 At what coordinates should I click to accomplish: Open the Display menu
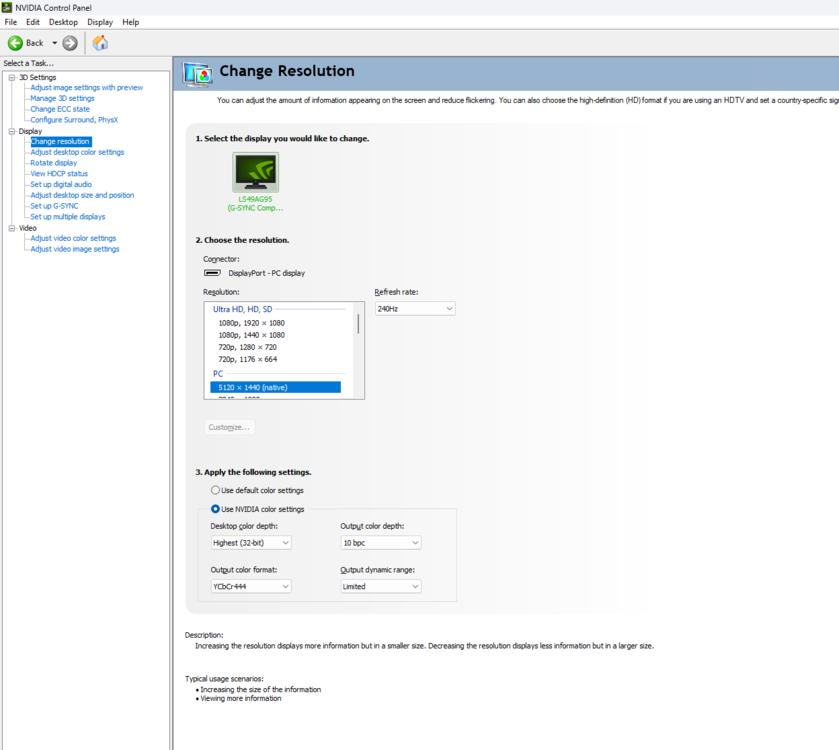point(100,22)
